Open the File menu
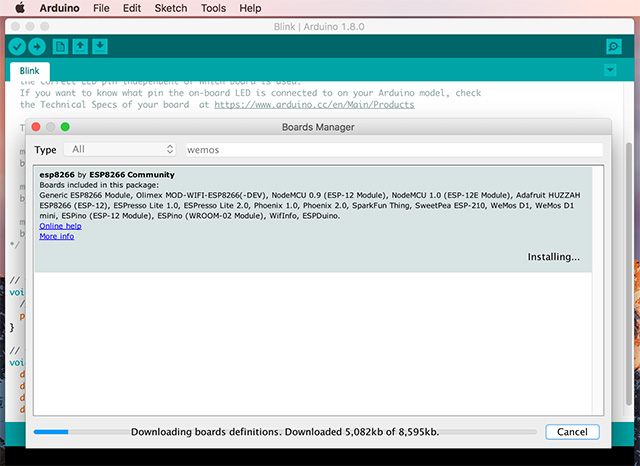 pyautogui.click(x=101, y=8)
